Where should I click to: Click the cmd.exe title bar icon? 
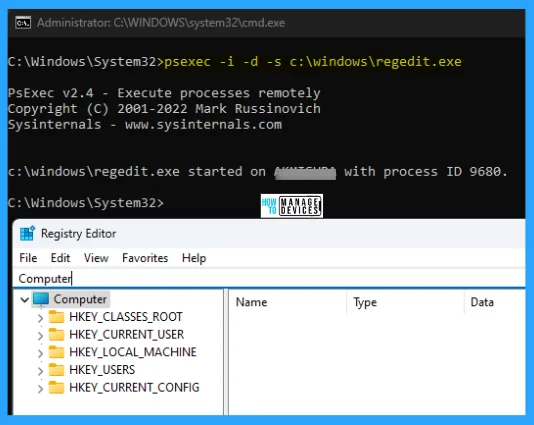pos(23,23)
